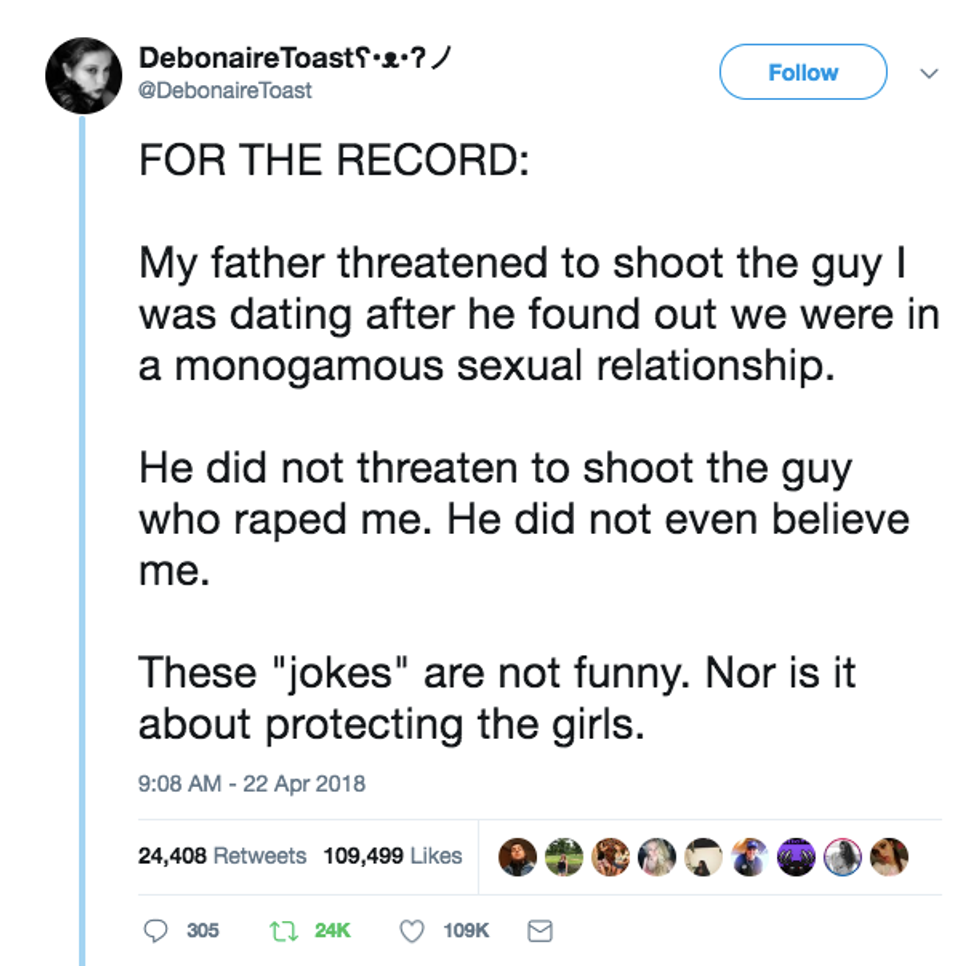This screenshot has width=980, height=966.
Task: Click the envelope direct message icon
Action: click(x=539, y=931)
